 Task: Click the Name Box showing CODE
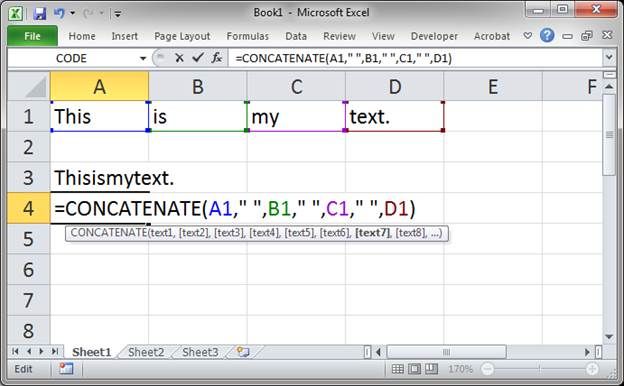(x=72, y=58)
